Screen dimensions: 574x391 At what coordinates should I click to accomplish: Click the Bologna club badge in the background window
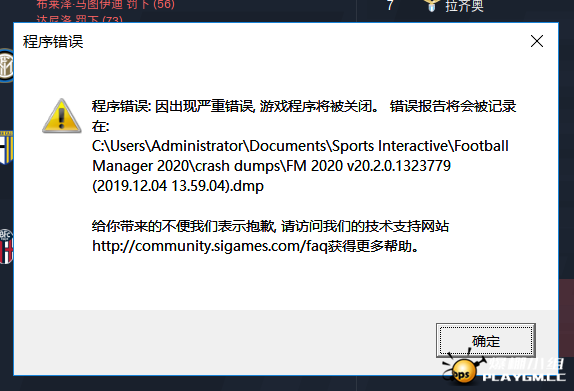[x=7, y=246]
